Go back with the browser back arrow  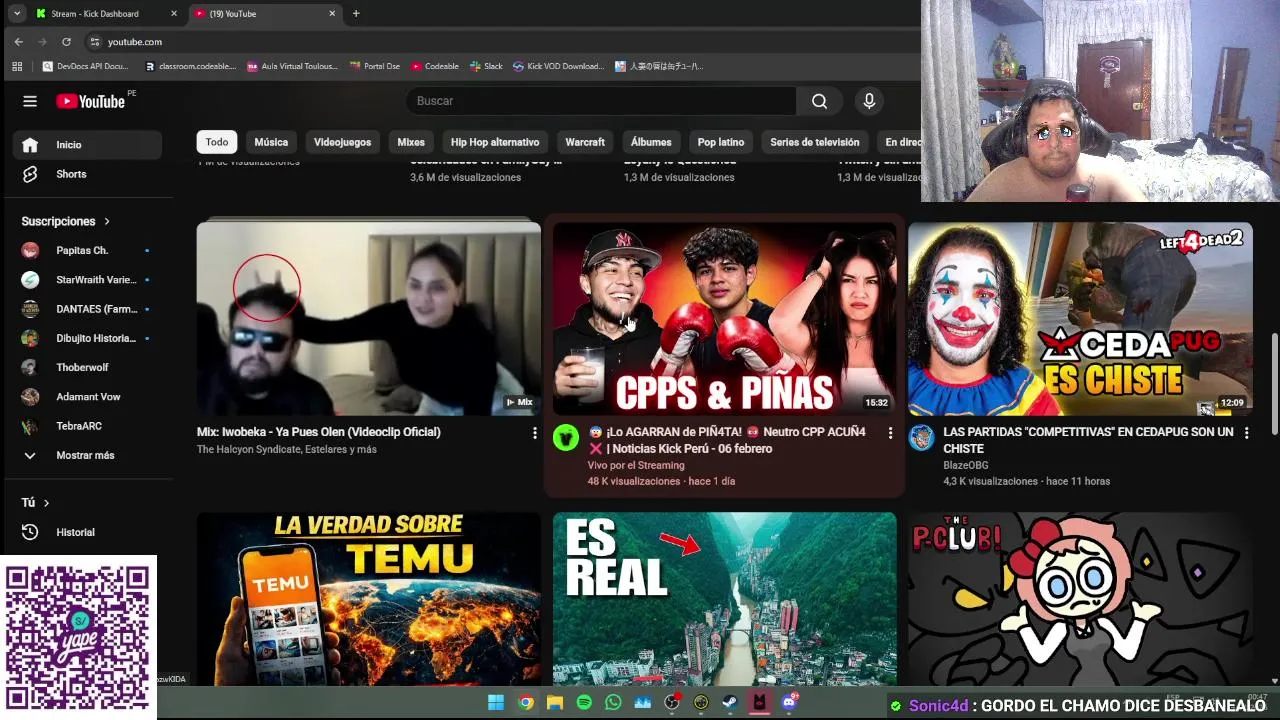18,42
